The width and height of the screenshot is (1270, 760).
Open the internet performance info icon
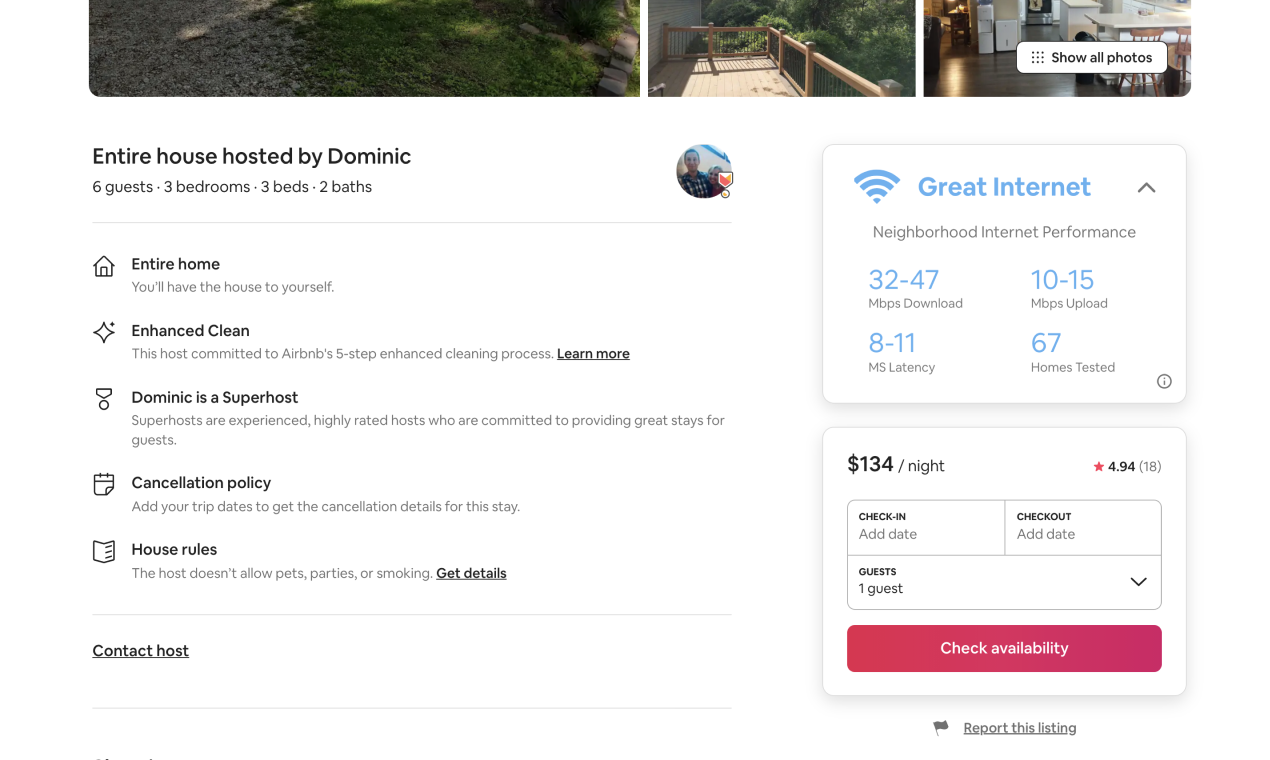1164,381
